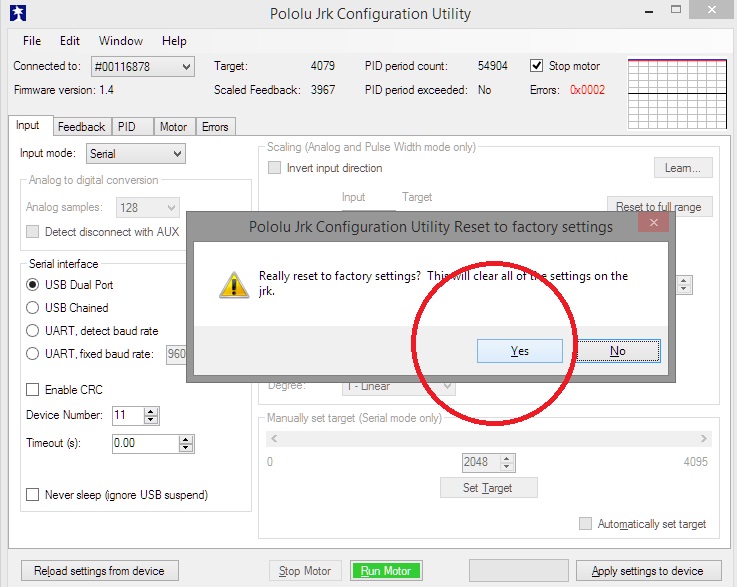Decrease the Device Number value
Image resolution: width=737 pixels, height=587 pixels.
[x=151, y=420]
